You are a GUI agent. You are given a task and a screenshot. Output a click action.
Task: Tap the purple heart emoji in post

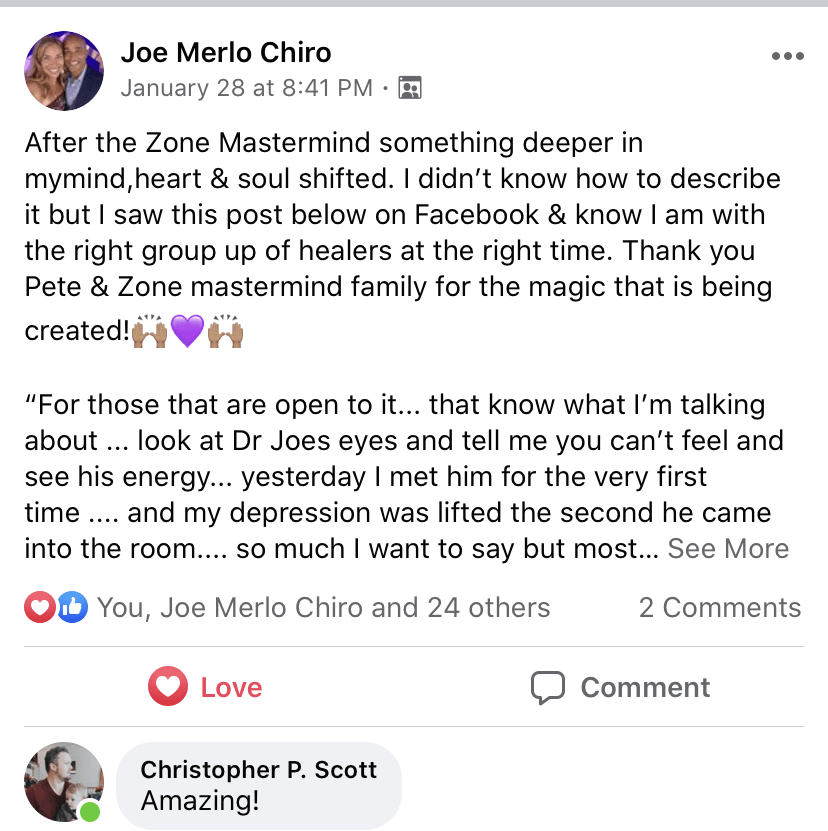[x=187, y=330]
